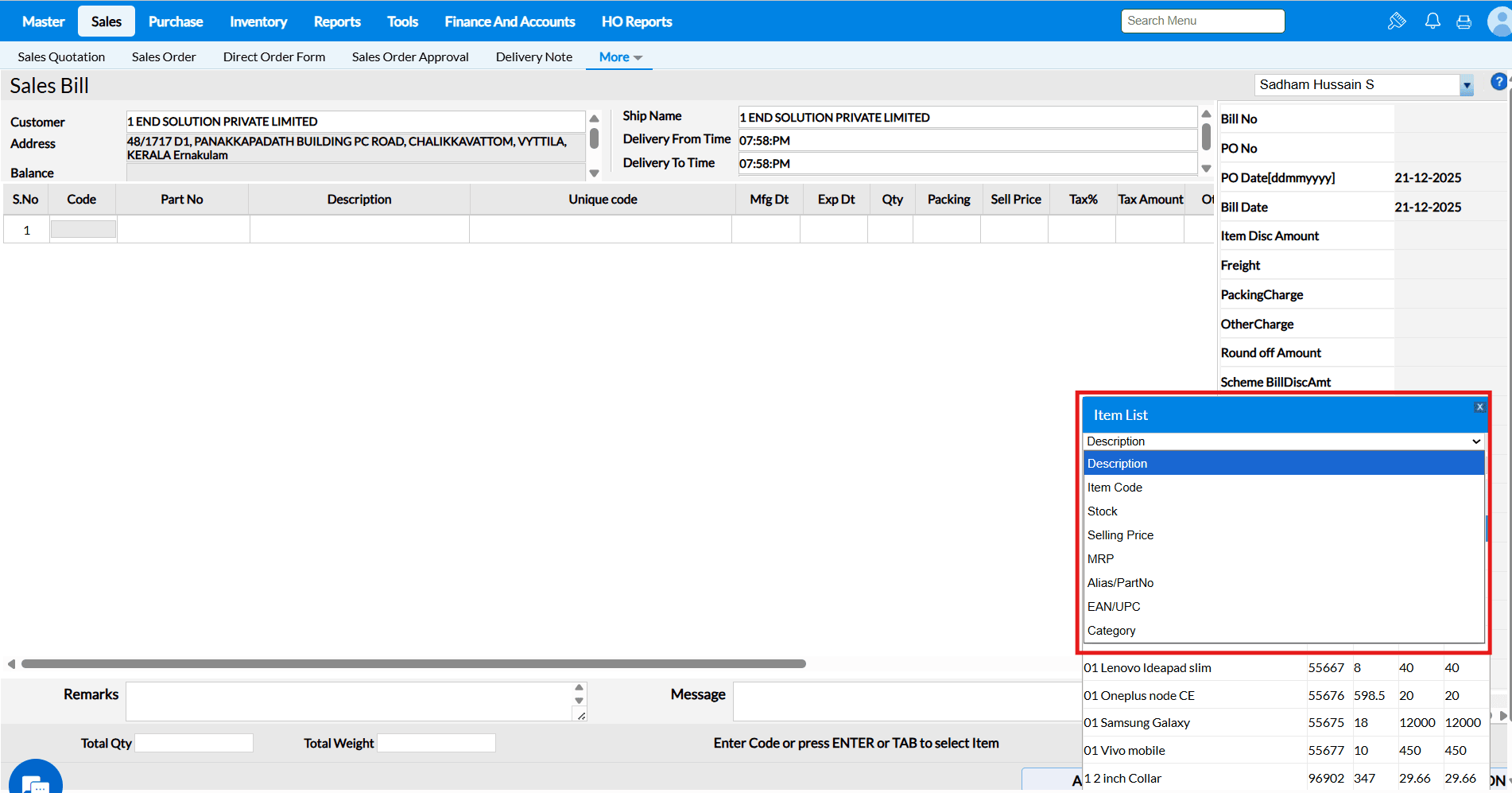Expand the Sadham Hussain S dropdown
Viewport: 1512px width, 793px height.
(1466, 85)
